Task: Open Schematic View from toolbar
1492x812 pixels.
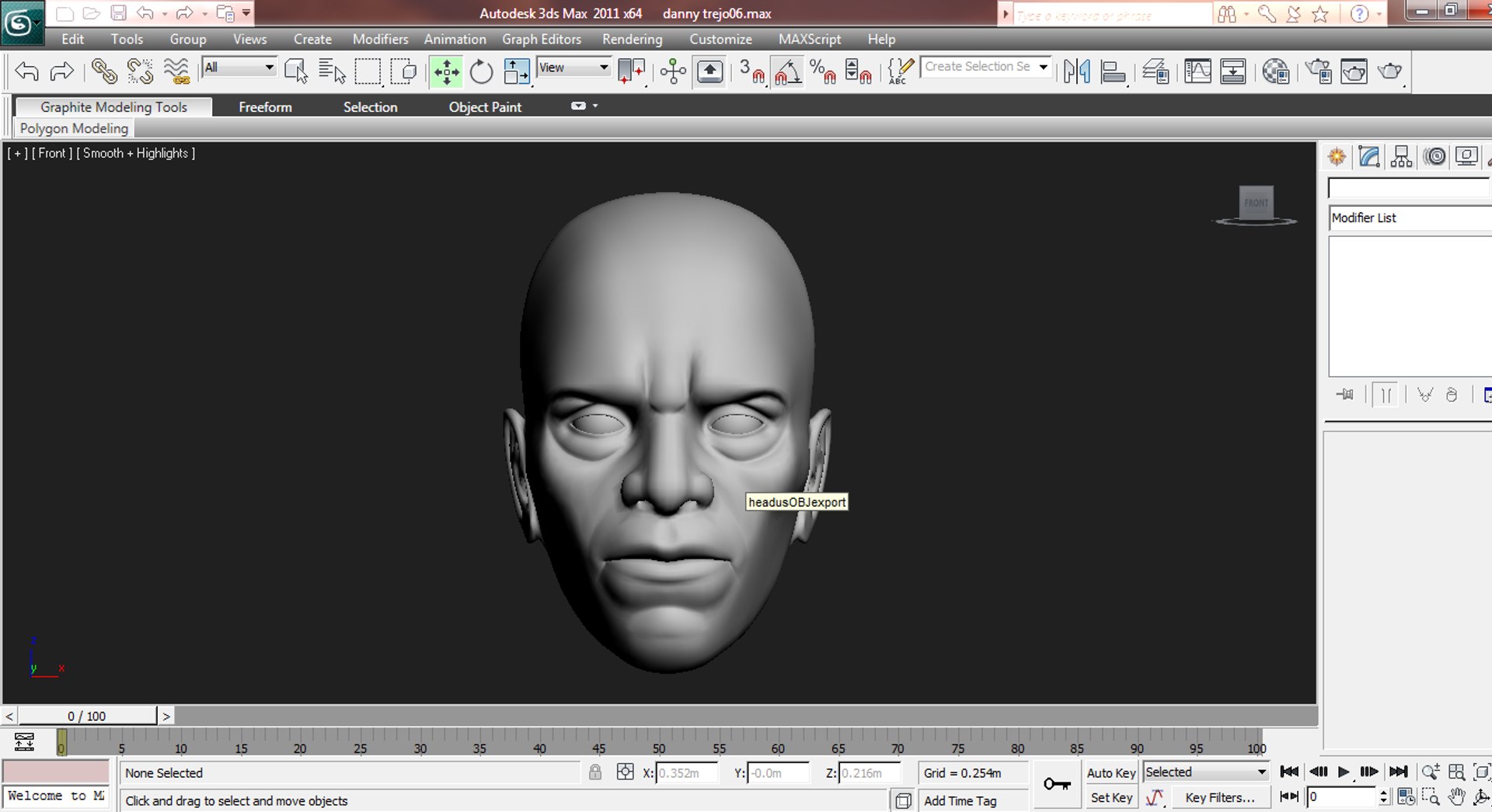Action: [x=1233, y=71]
